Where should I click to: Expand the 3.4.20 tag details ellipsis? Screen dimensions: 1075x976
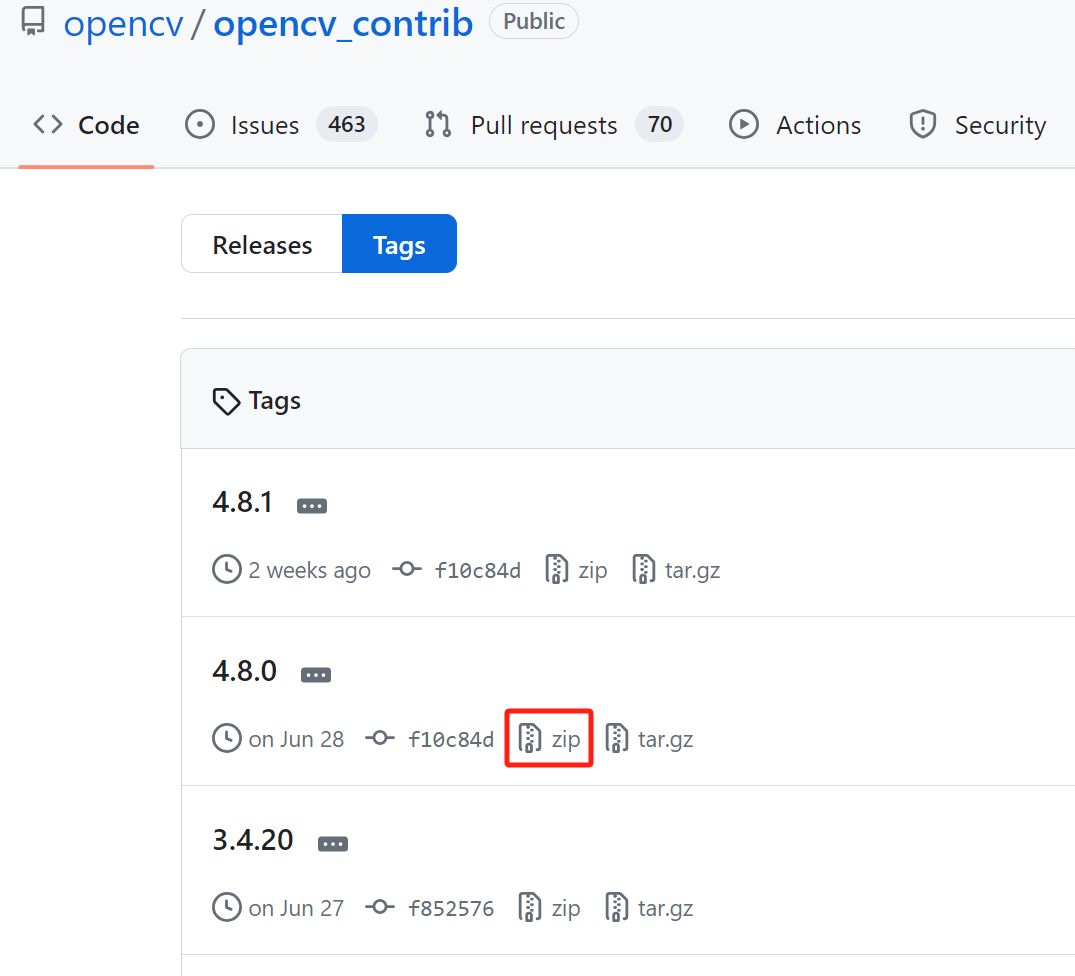tap(333, 844)
